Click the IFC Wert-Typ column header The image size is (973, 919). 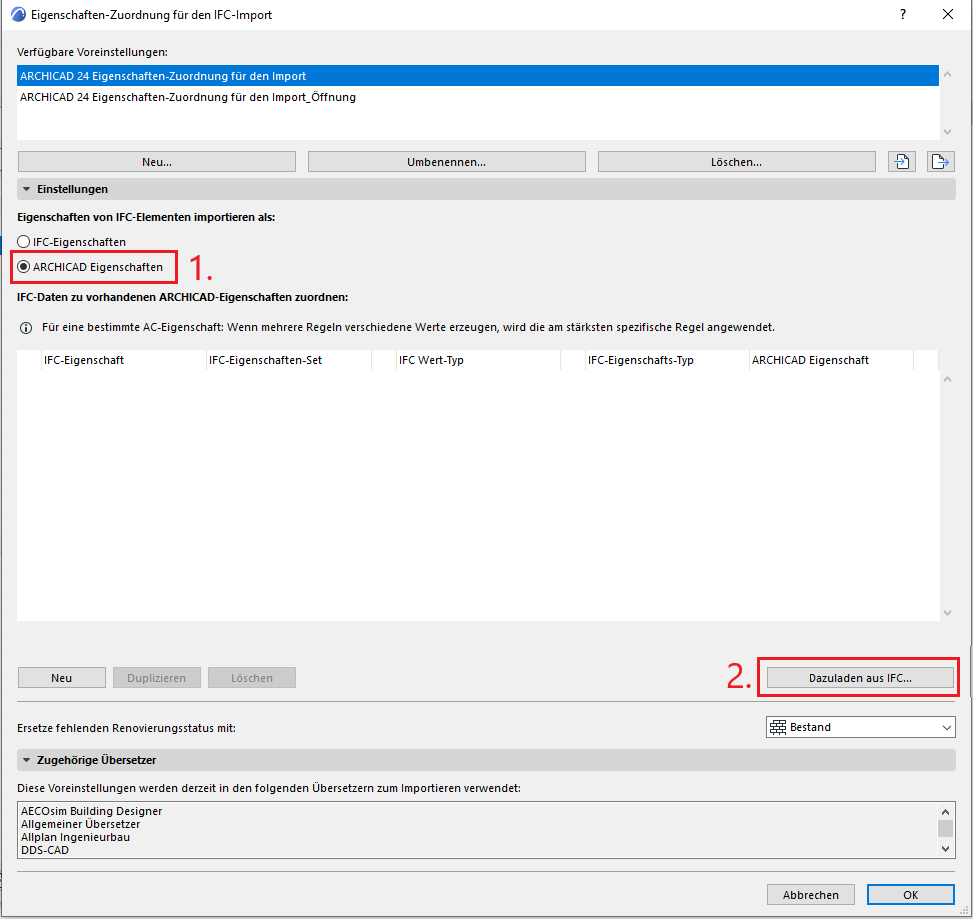pyautogui.click(x=432, y=361)
